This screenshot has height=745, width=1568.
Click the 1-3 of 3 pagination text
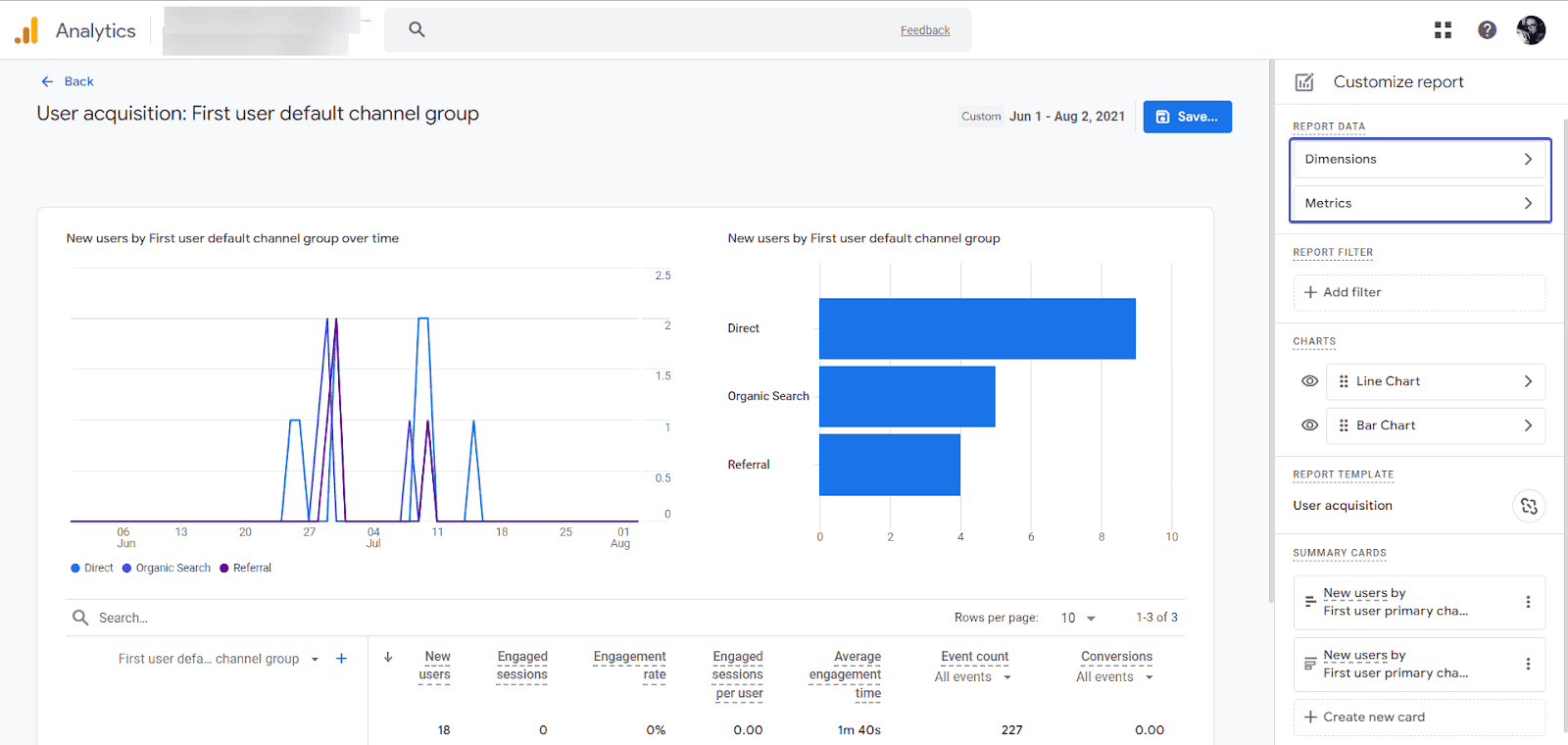(1156, 618)
